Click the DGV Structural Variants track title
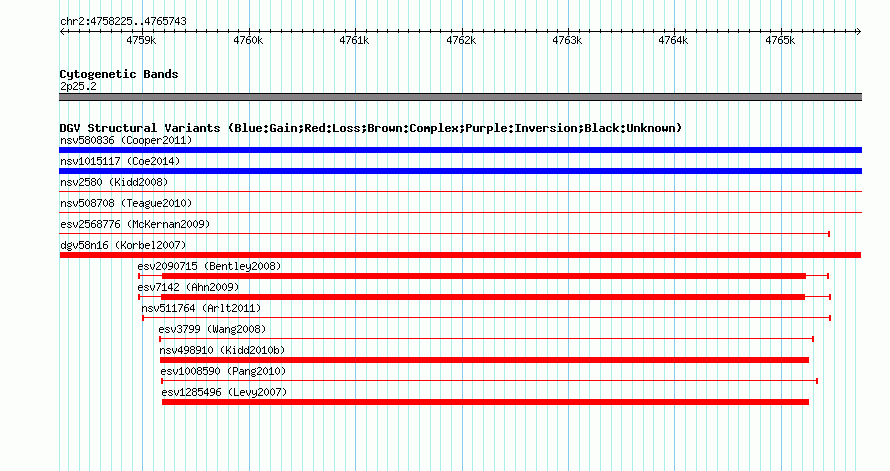The height and width of the screenshot is (471, 890). coord(371,128)
